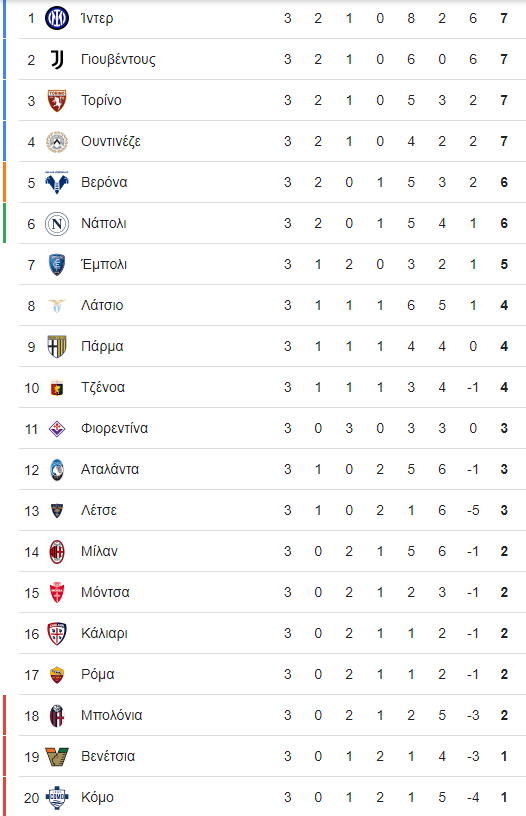The height and width of the screenshot is (816, 526).
Task: Click Έμπολι's points total 5
Action: point(504,264)
